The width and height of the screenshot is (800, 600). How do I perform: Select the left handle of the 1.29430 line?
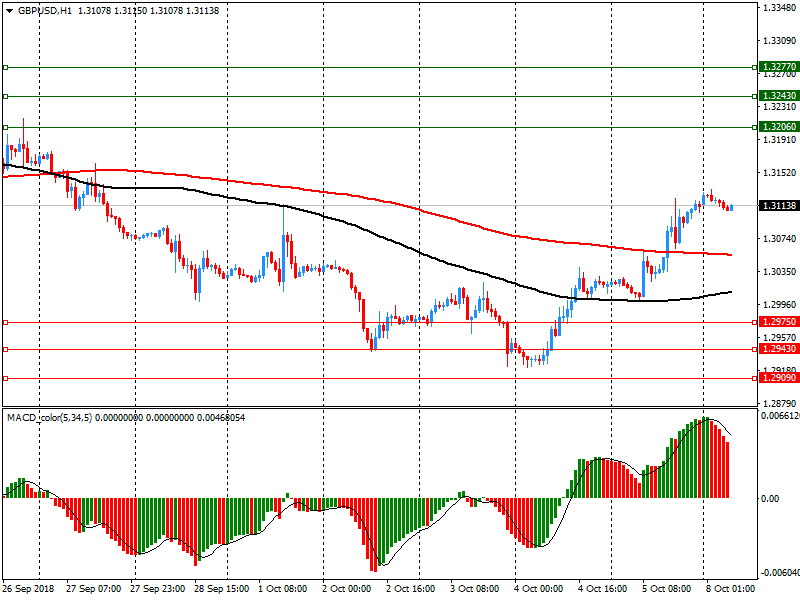5,349
